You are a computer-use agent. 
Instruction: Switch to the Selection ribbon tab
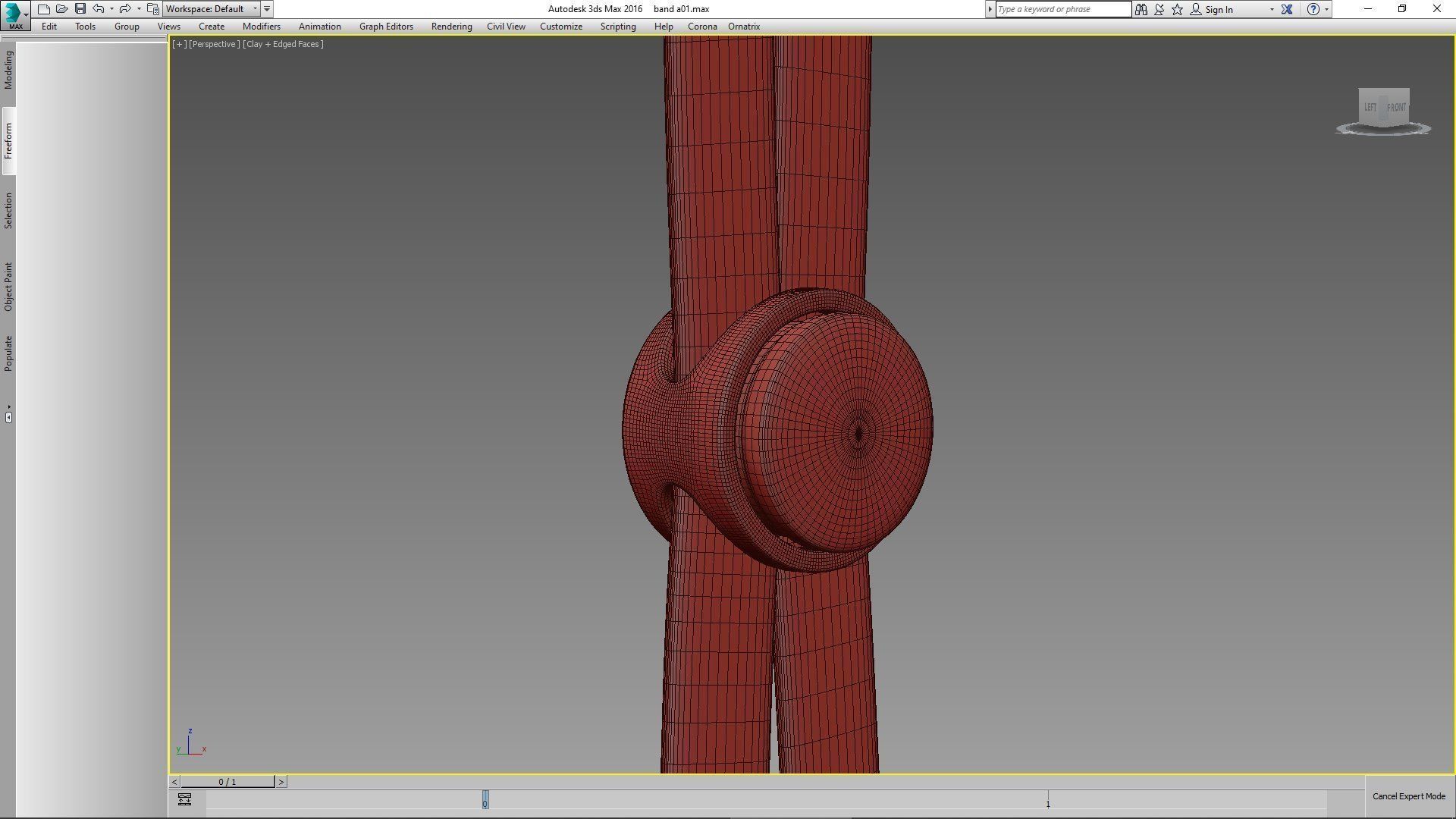tap(8, 210)
